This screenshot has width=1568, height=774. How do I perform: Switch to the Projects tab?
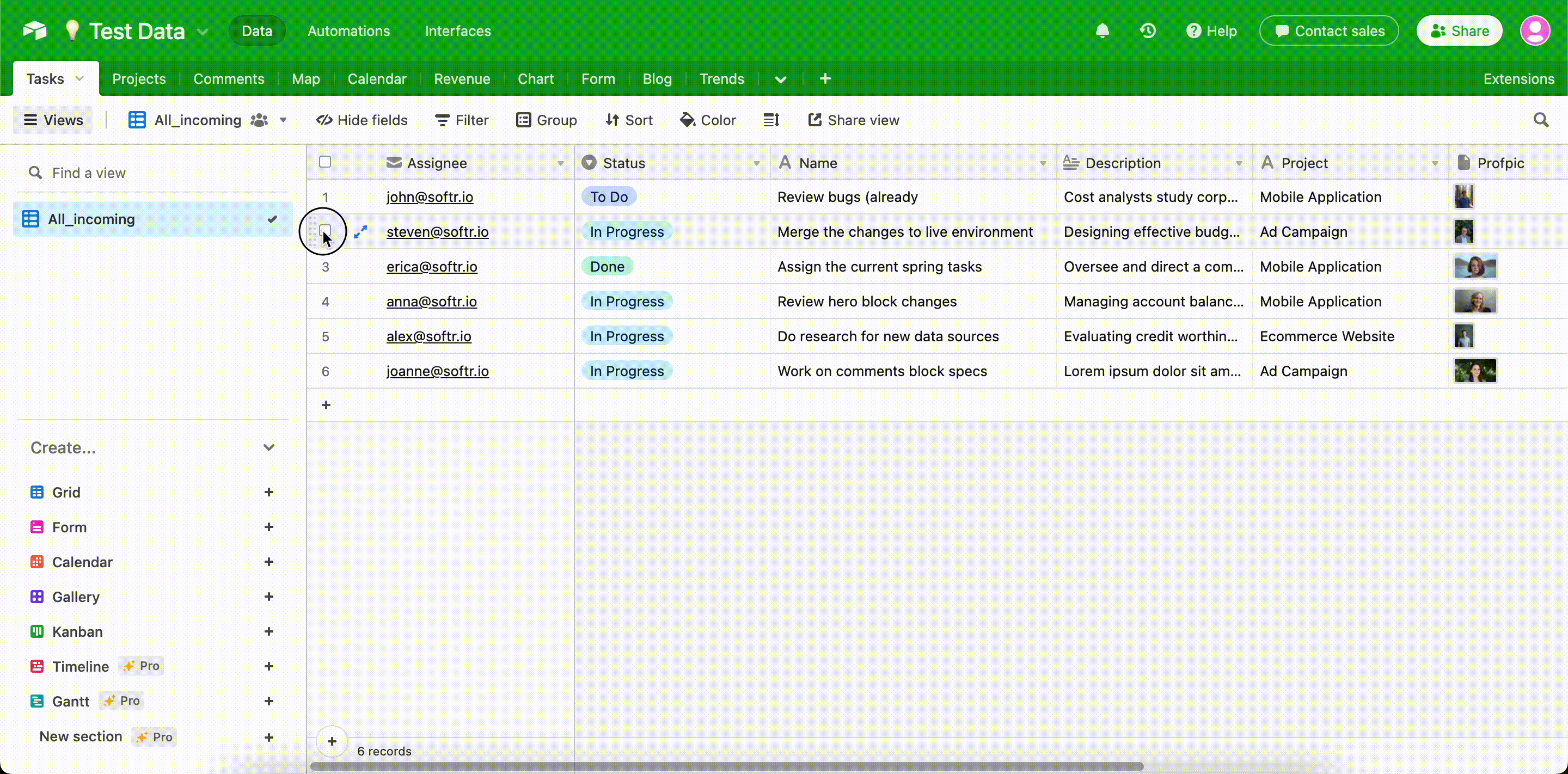139,79
